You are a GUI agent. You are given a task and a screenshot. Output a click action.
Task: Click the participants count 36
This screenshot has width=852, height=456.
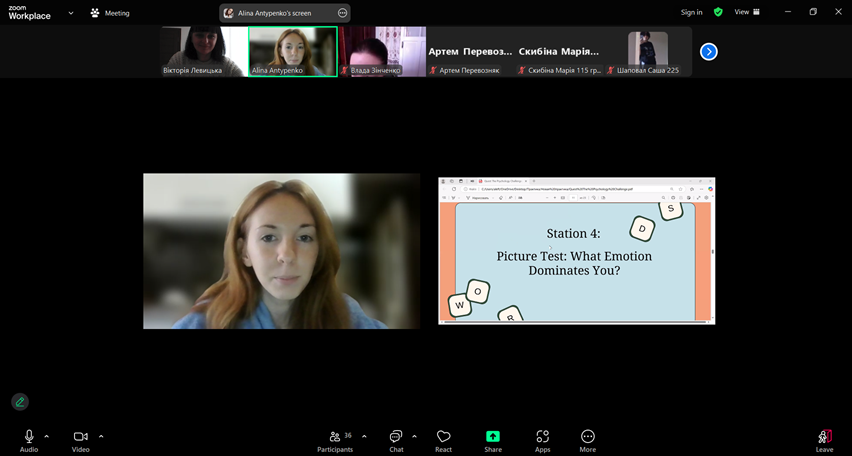click(348, 435)
